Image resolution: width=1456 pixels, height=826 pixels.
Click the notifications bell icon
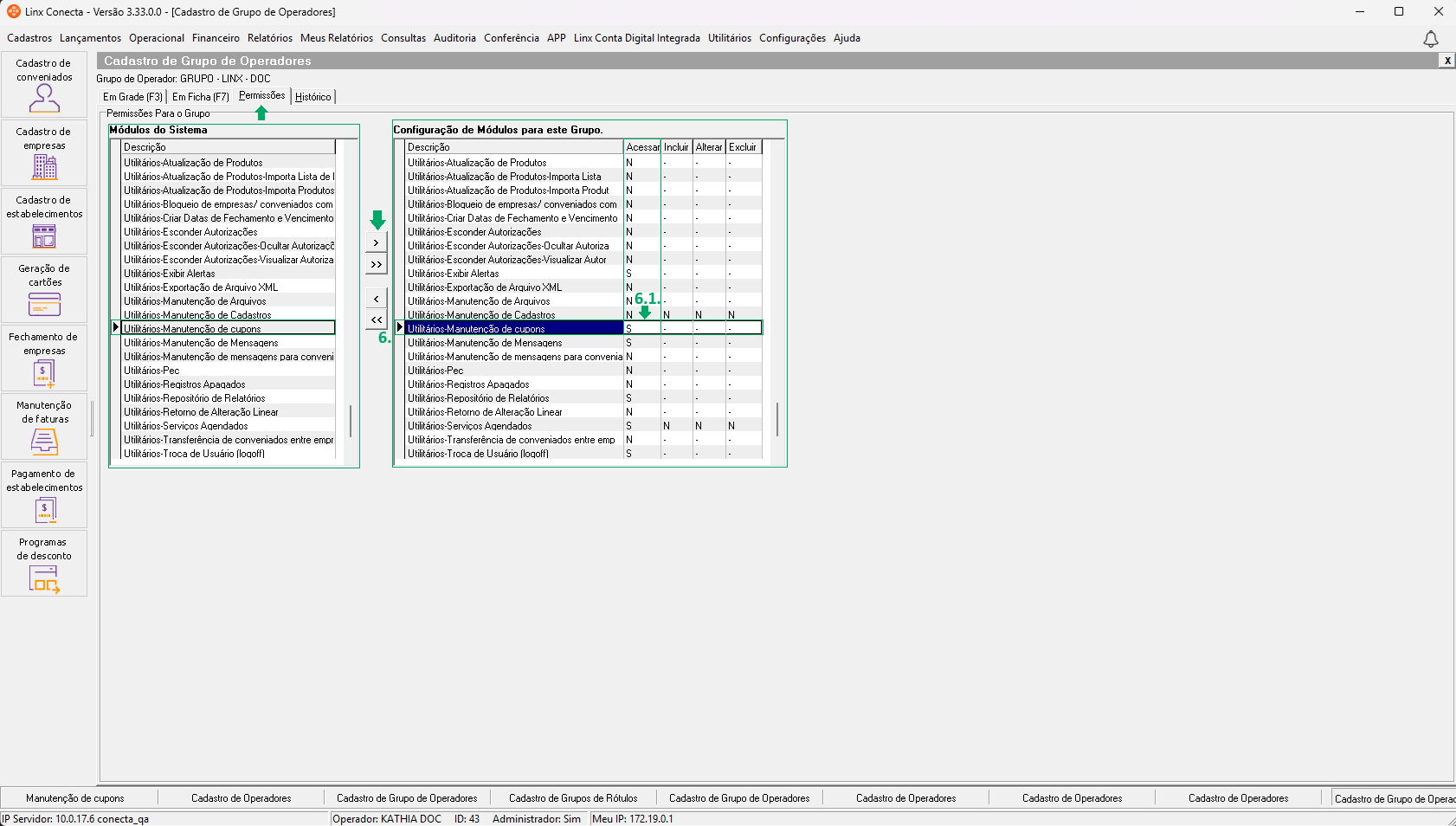click(1431, 39)
